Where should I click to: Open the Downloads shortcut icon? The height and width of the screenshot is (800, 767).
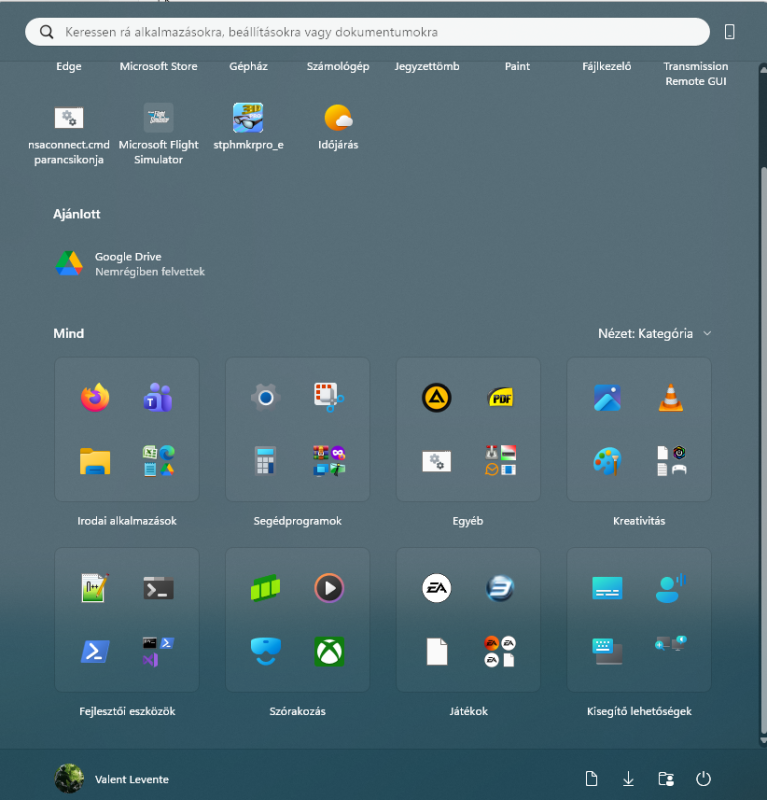pos(628,779)
